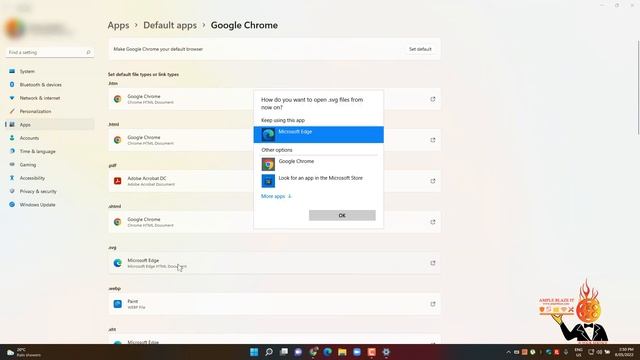Click .svg Microsoft Edge row
Screen dimensions: 640x360
274,263
